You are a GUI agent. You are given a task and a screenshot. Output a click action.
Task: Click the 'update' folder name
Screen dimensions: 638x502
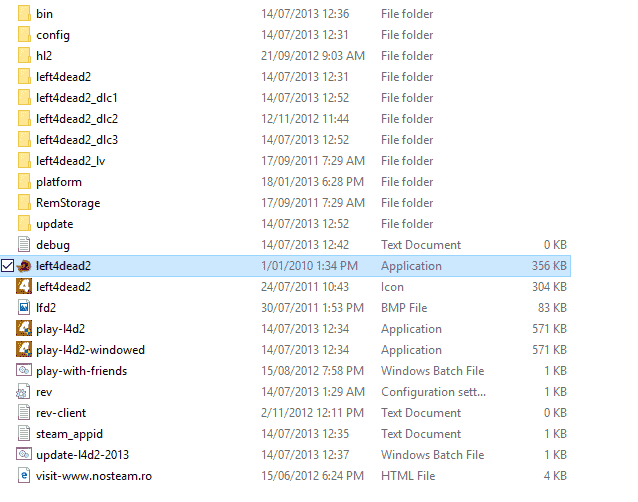pos(55,224)
